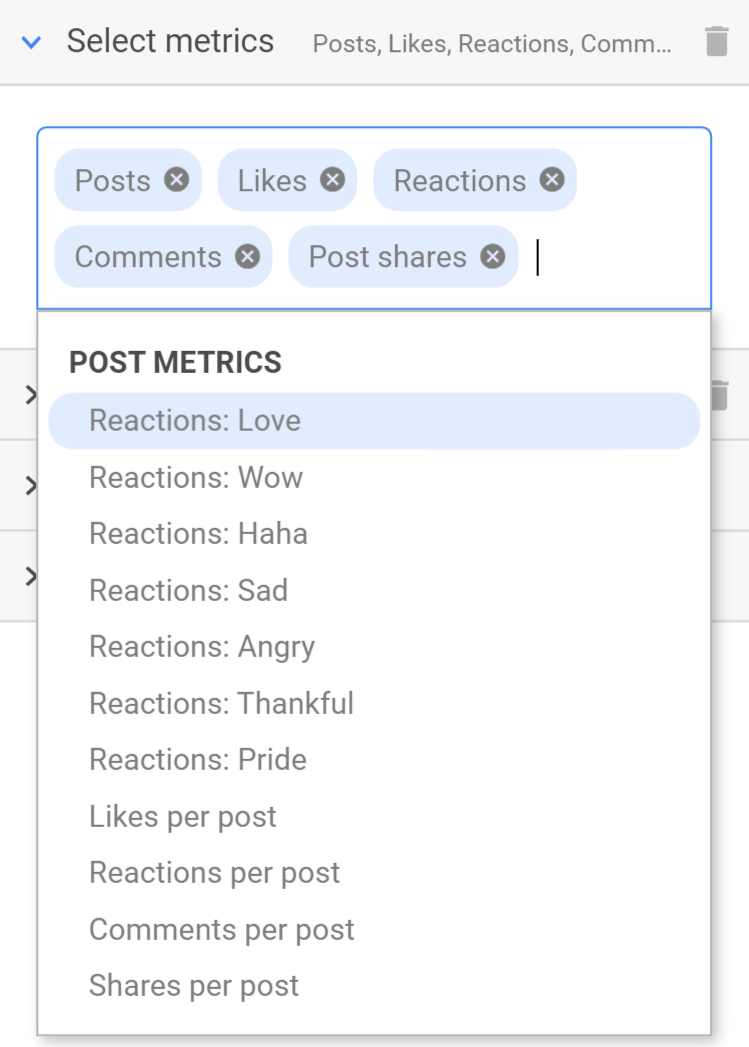Click the blue chevron next to Select metrics
Viewport: 749px width, 1047px height.
click(x=30, y=42)
